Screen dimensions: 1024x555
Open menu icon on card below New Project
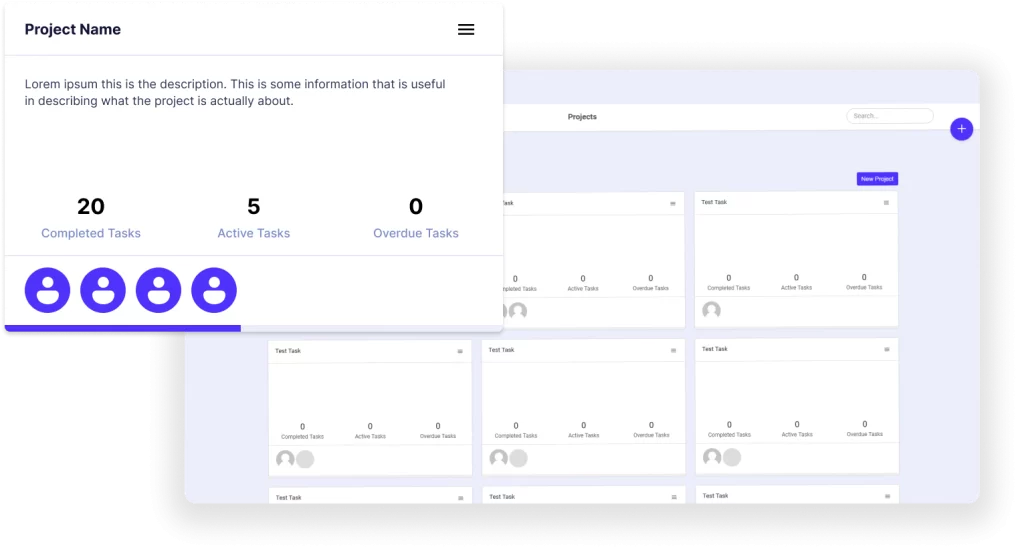(x=886, y=202)
